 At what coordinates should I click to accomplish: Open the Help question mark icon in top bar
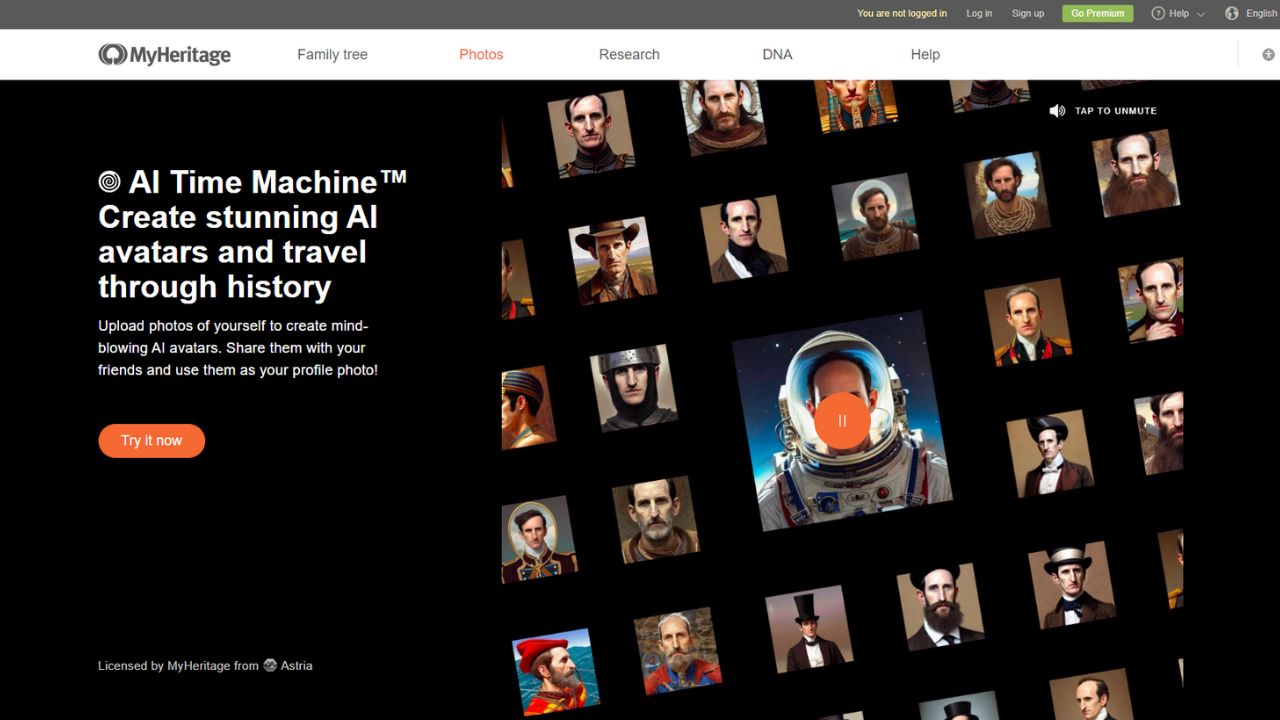click(x=1158, y=13)
